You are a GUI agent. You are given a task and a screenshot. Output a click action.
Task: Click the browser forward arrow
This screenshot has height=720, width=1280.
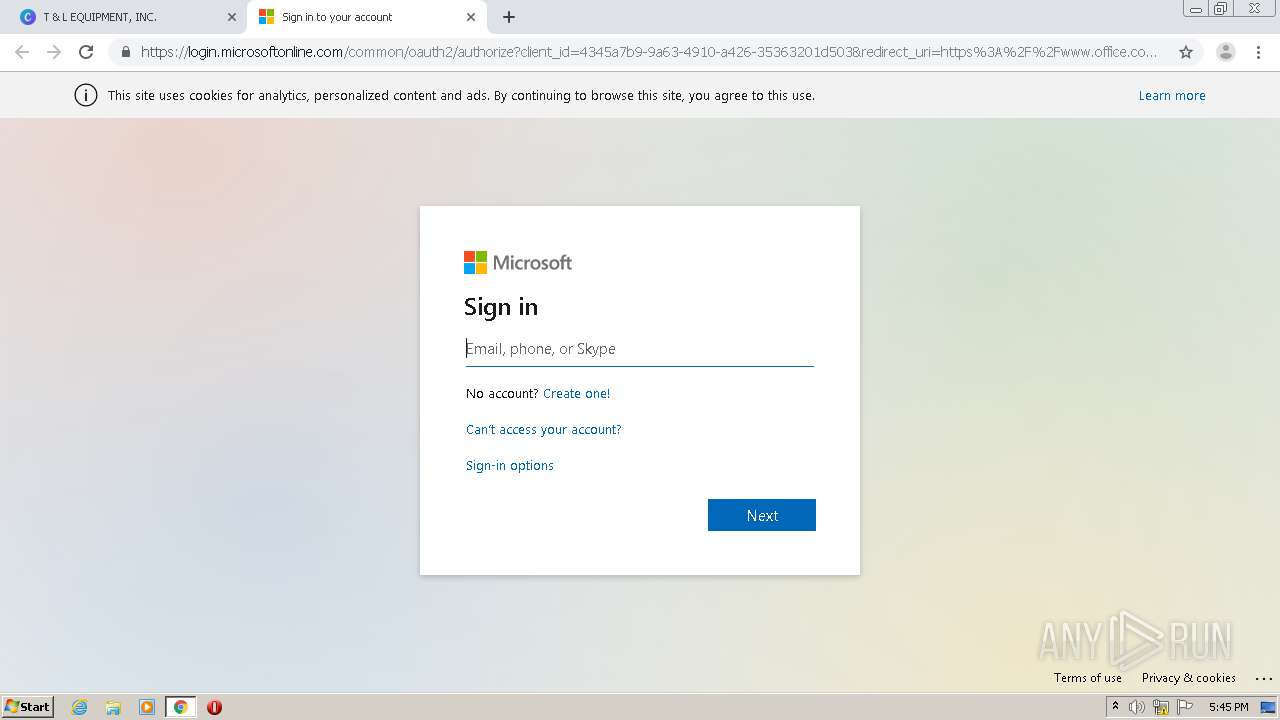[x=54, y=52]
